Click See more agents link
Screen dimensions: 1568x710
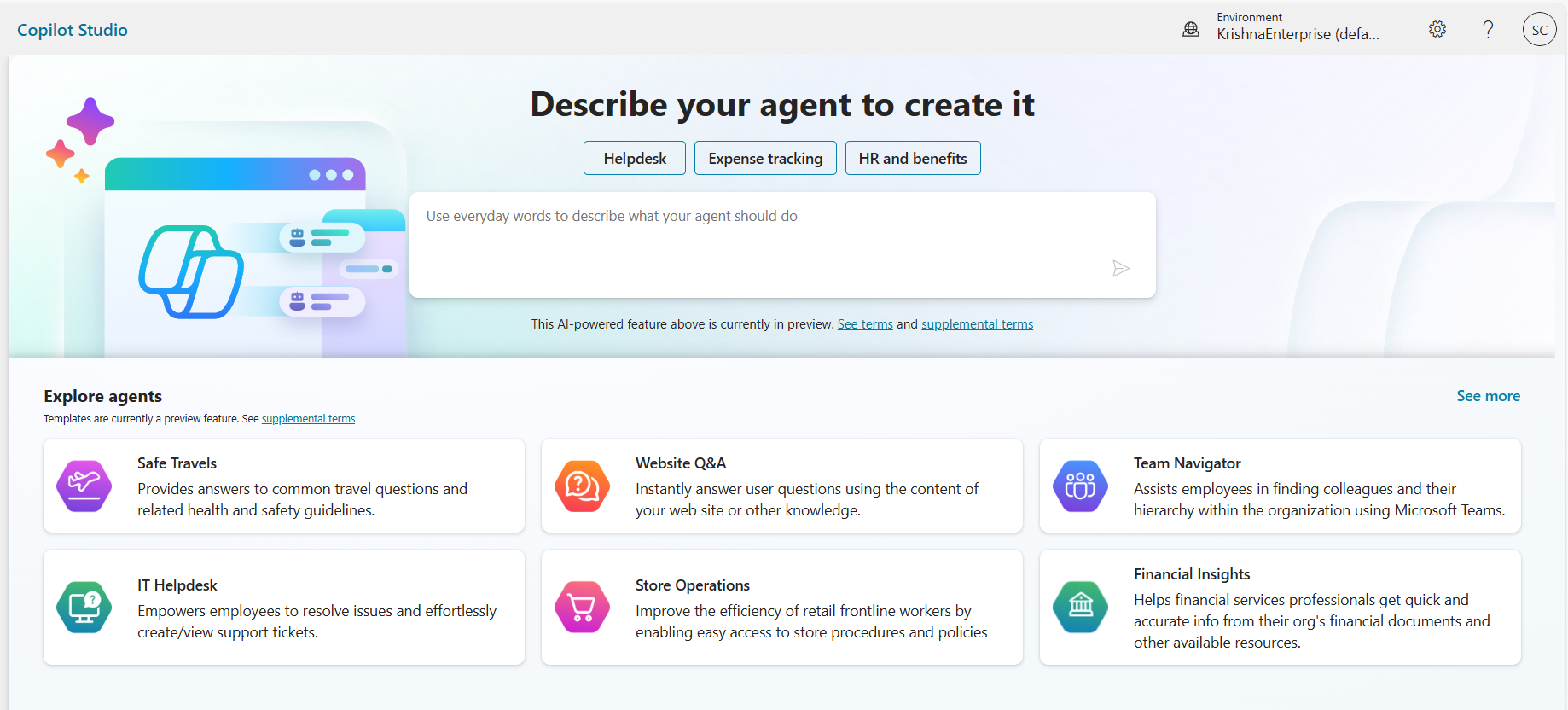coord(1488,396)
